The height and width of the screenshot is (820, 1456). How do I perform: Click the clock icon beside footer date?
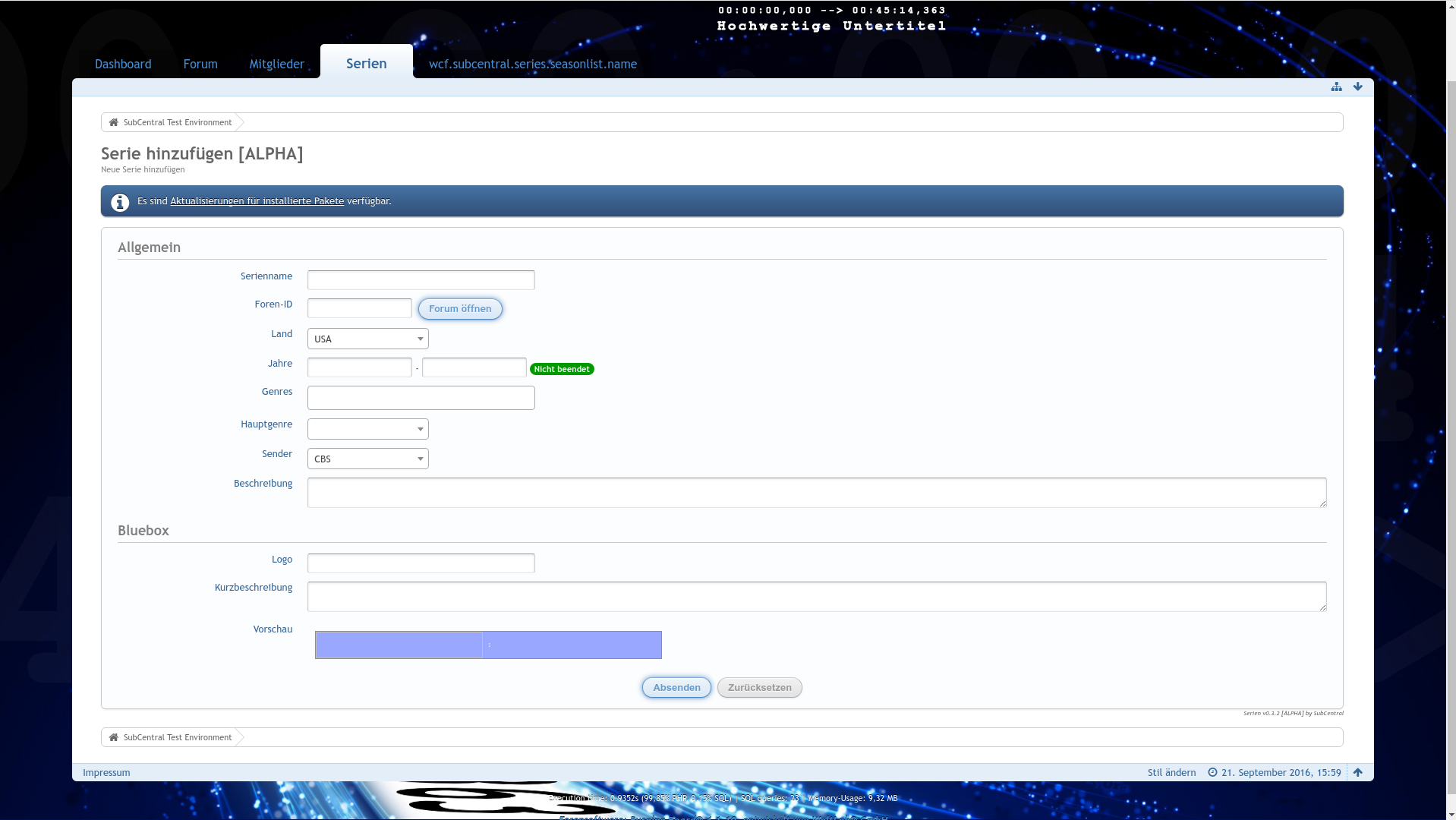pos(1212,772)
